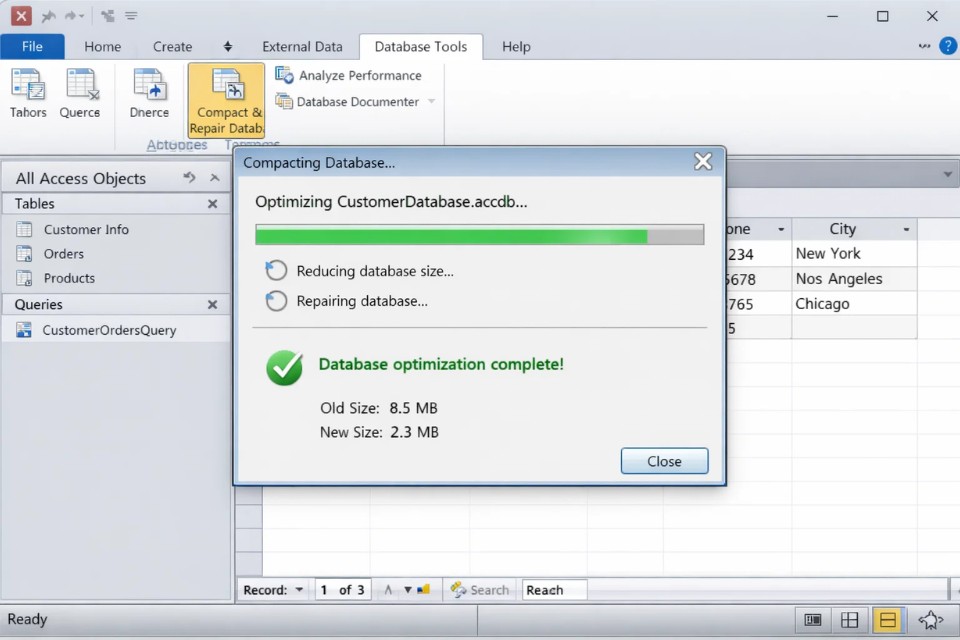
Task: Open the City column dropdown
Action: (906, 230)
